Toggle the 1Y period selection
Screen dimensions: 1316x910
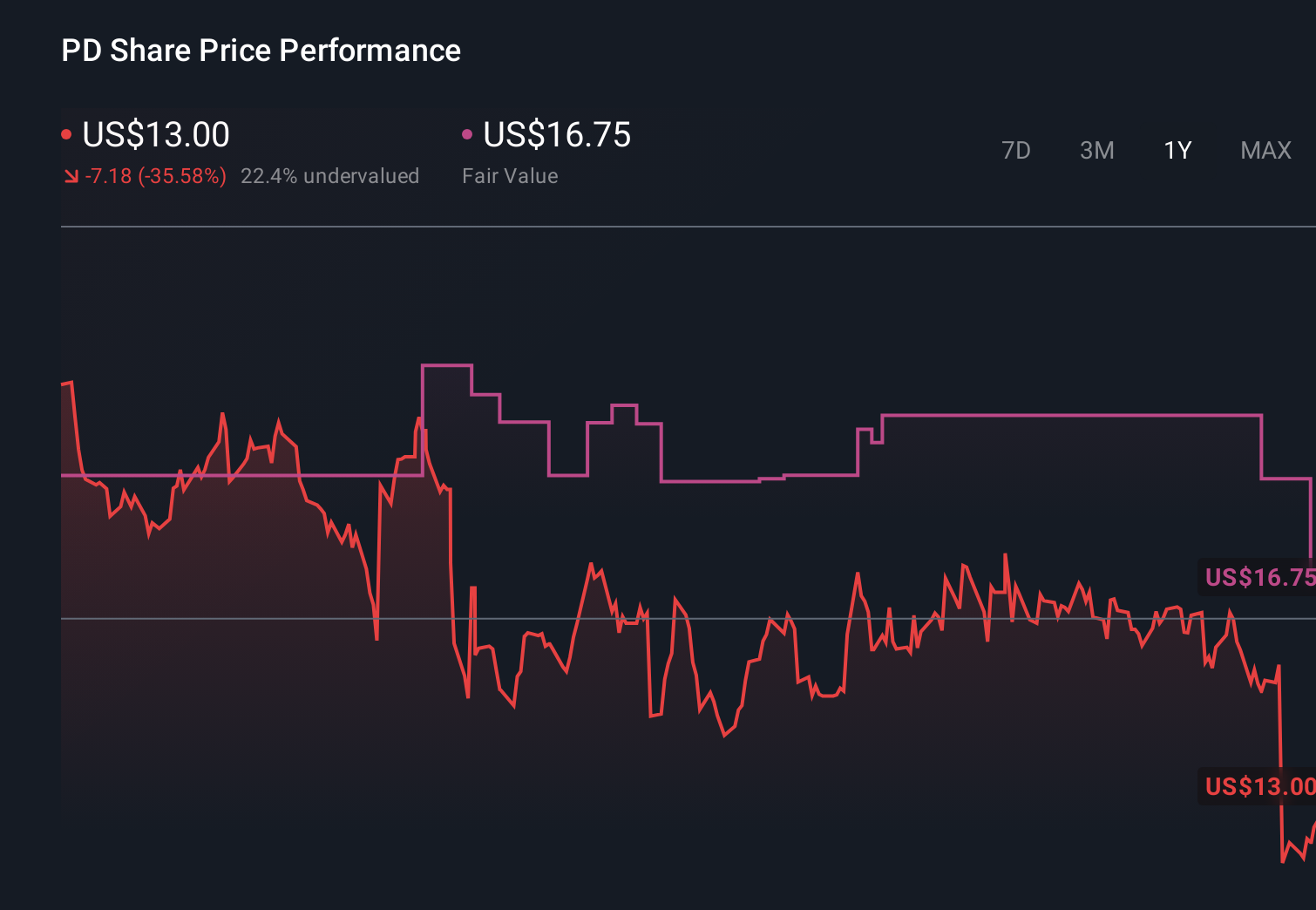pos(1177,150)
